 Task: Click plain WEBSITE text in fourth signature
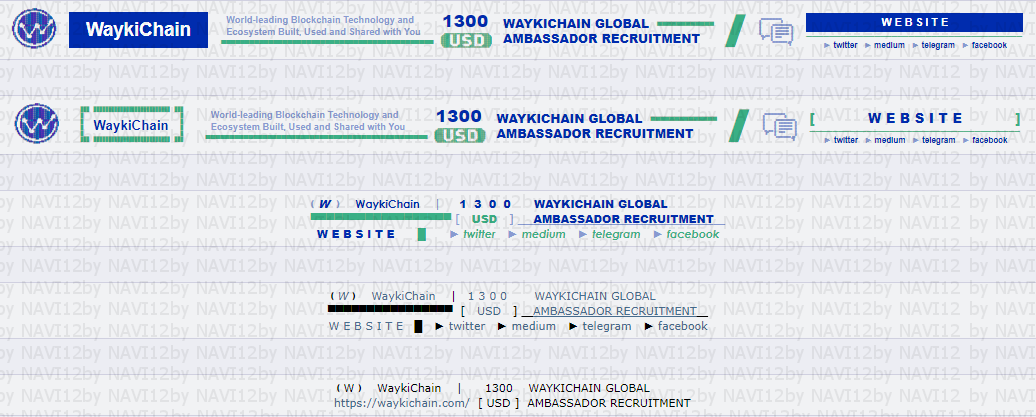click(x=367, y=326)
